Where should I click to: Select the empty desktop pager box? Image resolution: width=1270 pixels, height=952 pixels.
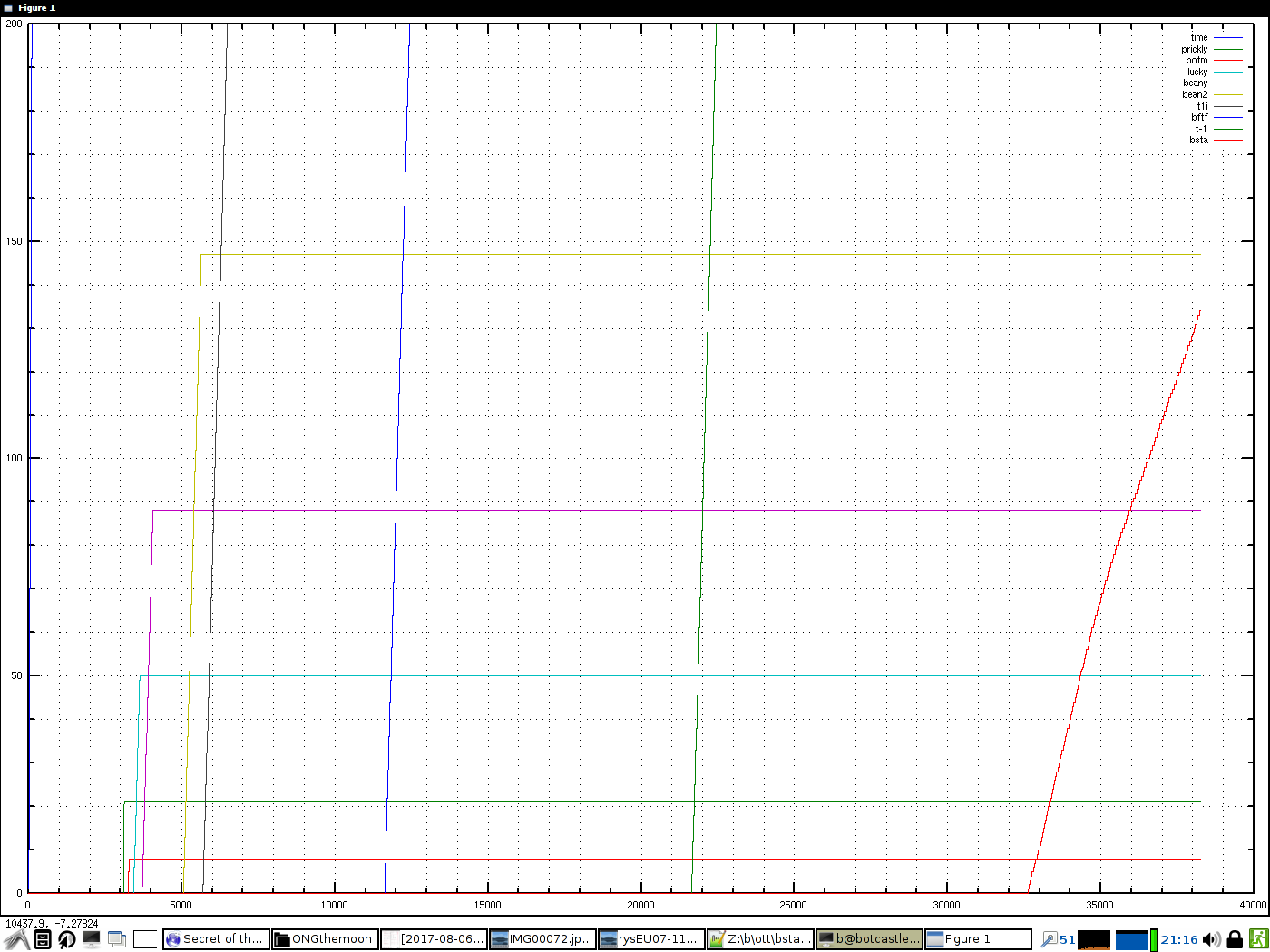(x=146, y=939)
